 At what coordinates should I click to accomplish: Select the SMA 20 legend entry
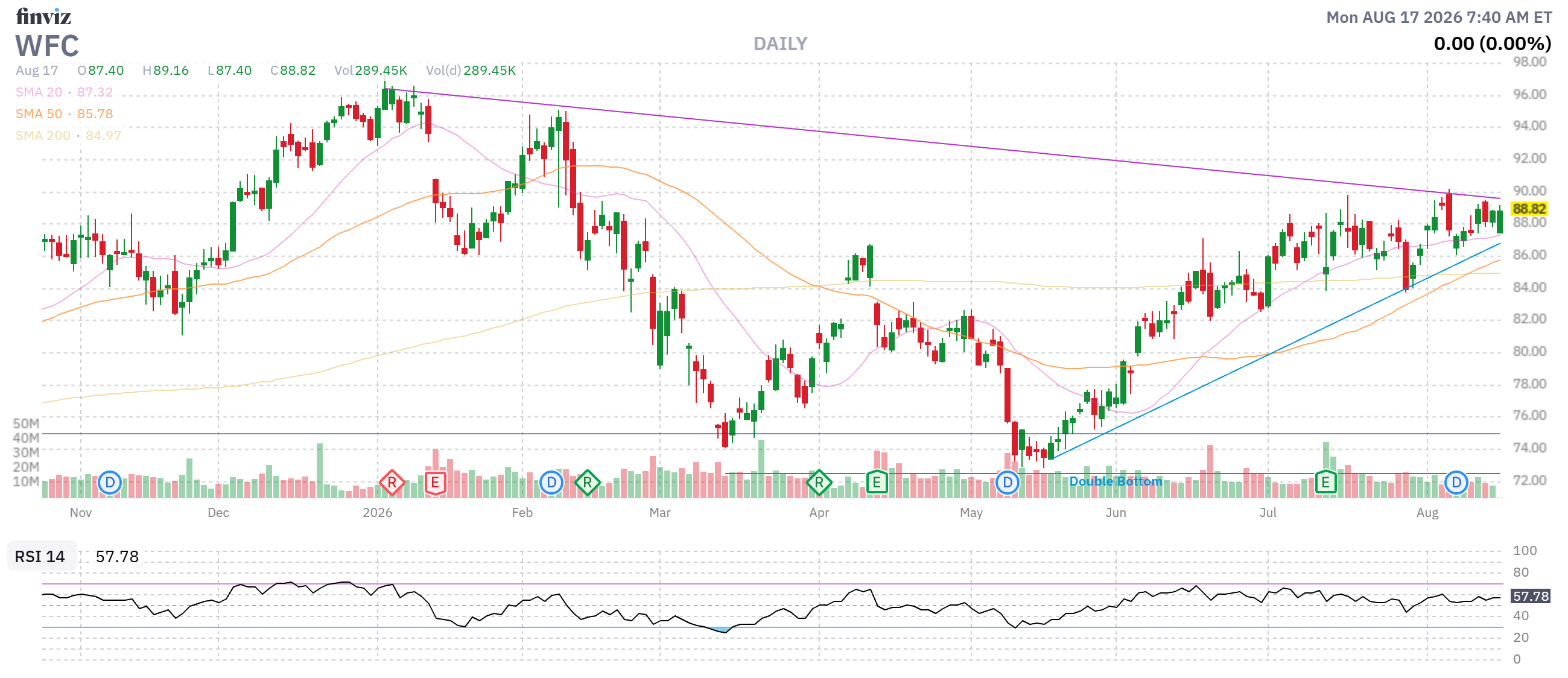64,92
